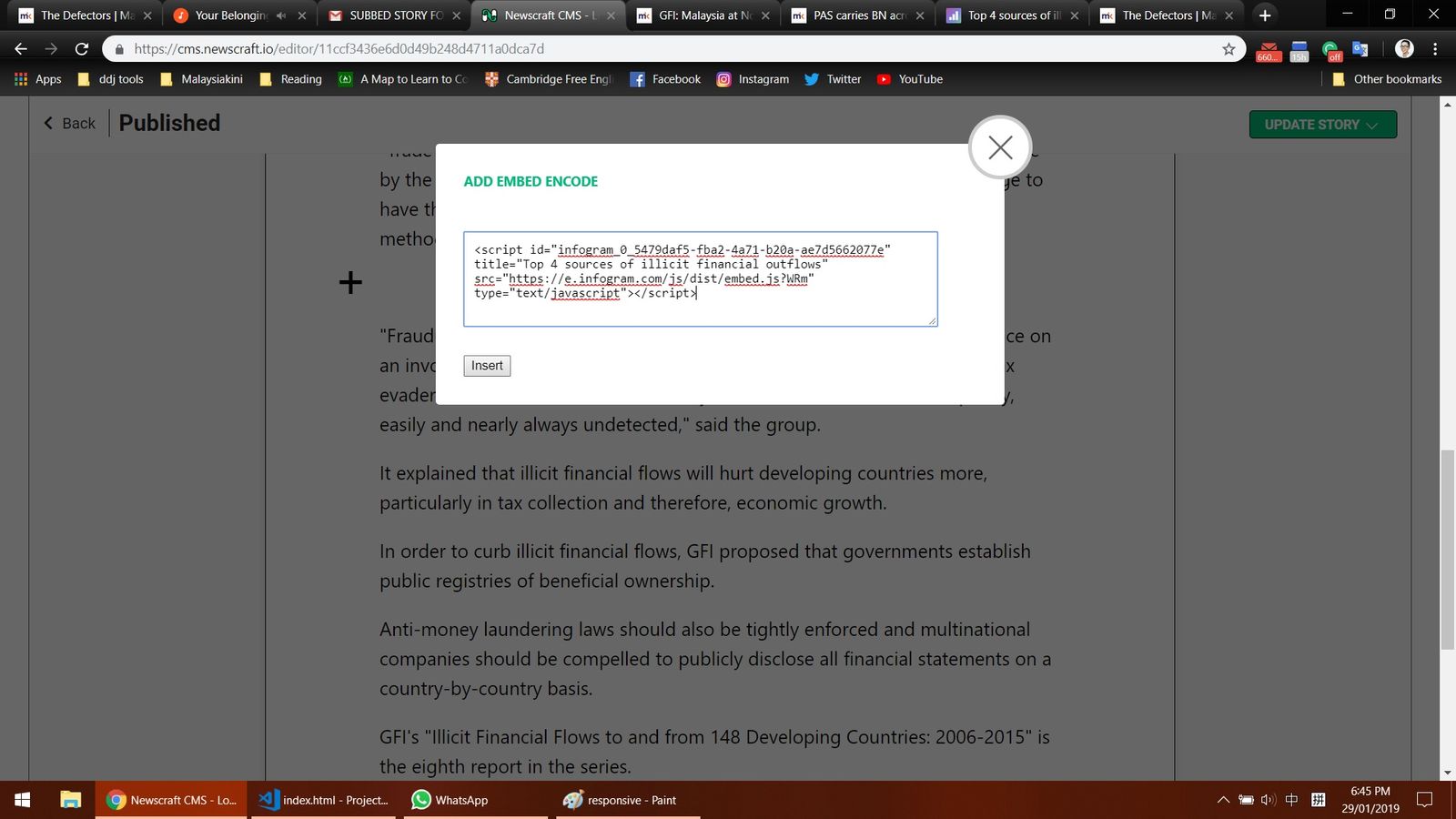Image resolution: width=1456 pixels, height=819 pixels.
Task: Bookmark this page with star icon
Action: pos(1228,49)
